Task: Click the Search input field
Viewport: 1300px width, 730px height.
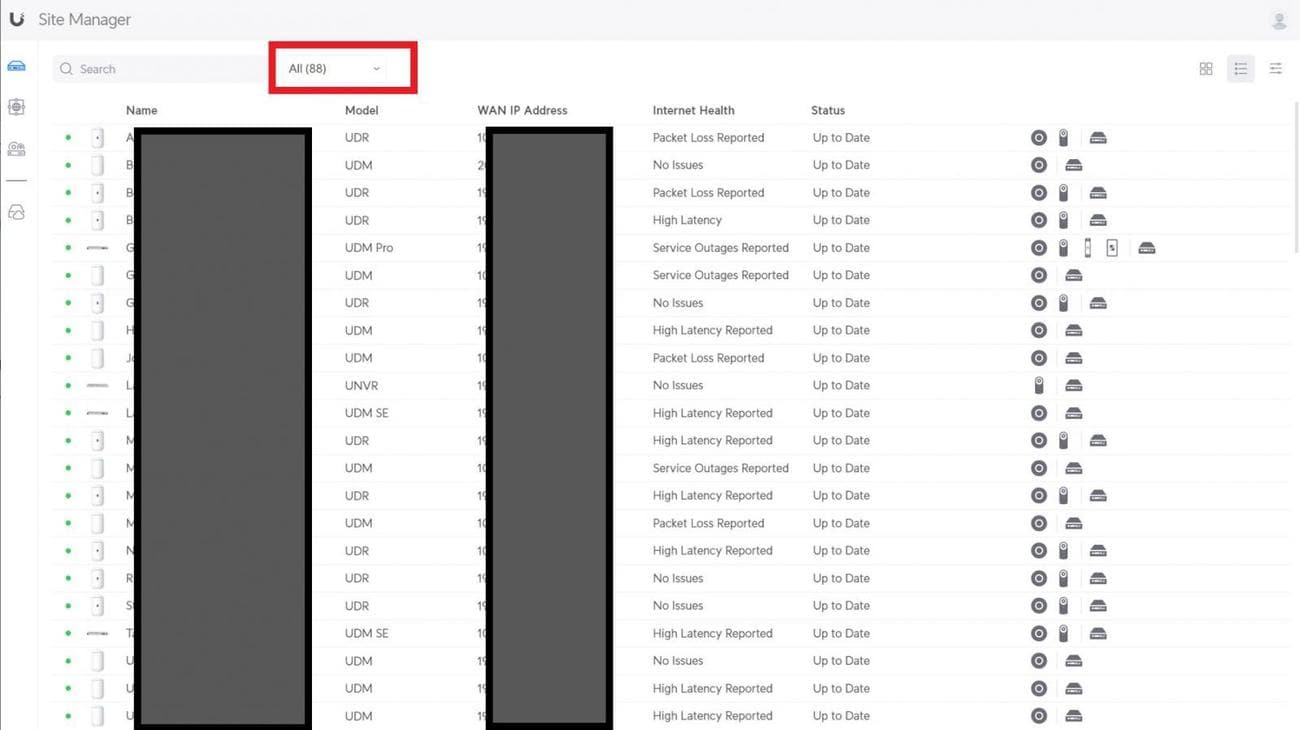Action: click(x=160, y=69)
